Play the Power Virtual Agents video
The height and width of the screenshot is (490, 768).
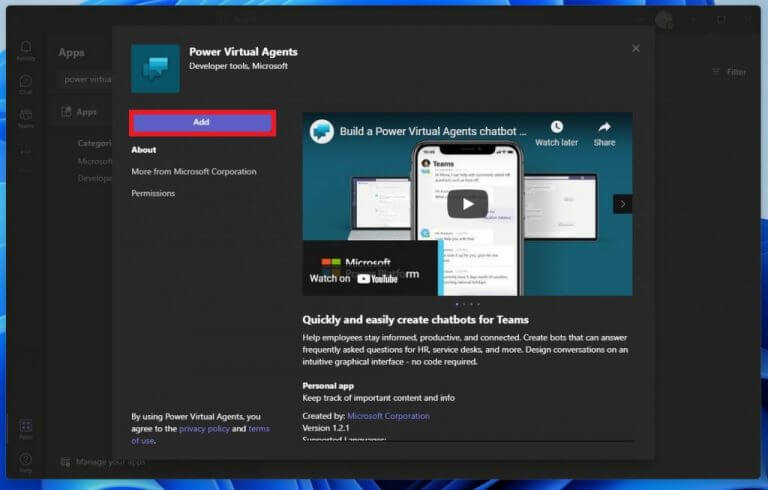click(467, 204)
